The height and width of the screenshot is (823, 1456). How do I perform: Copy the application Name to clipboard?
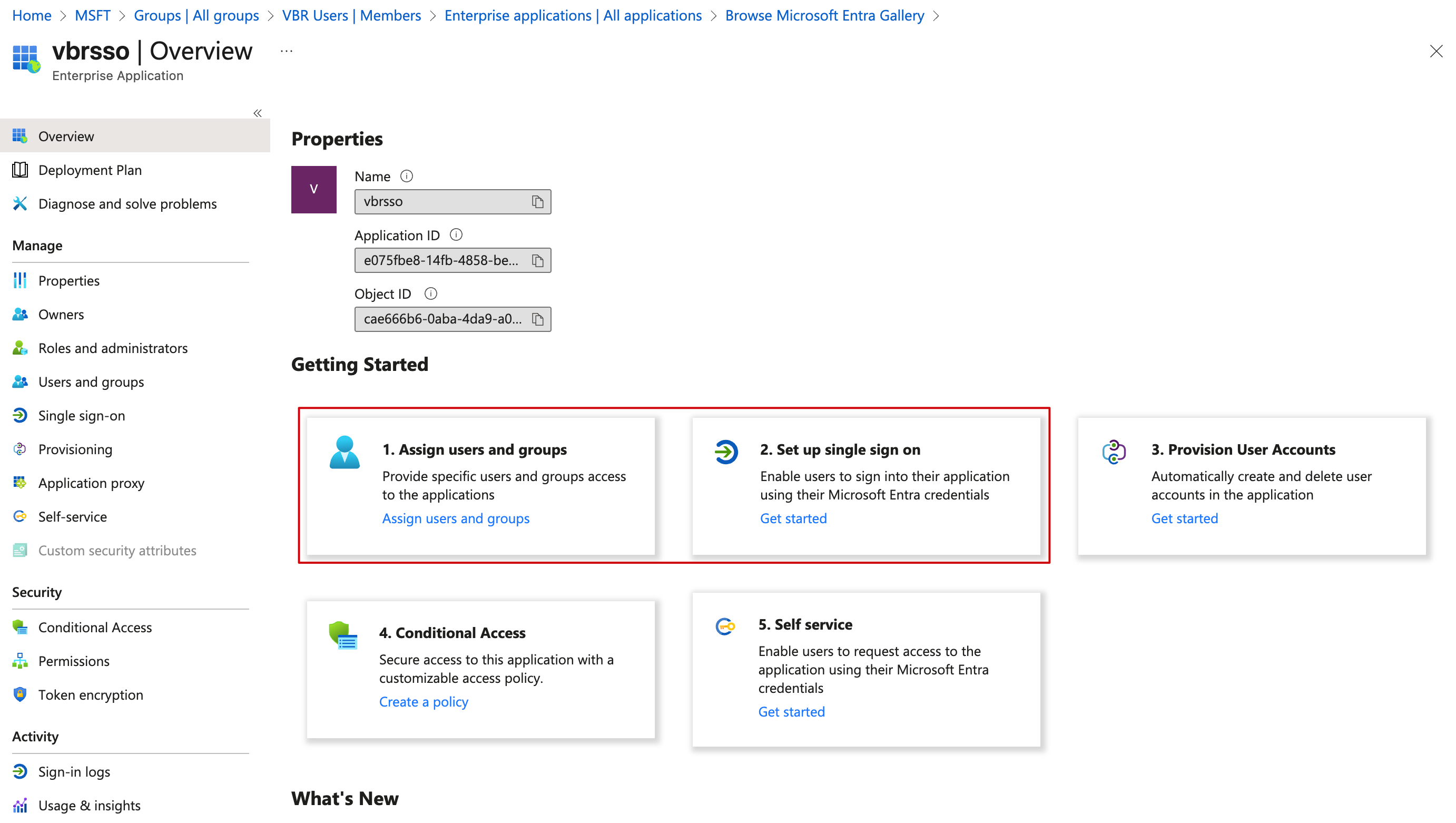click(x=537, y=202)
